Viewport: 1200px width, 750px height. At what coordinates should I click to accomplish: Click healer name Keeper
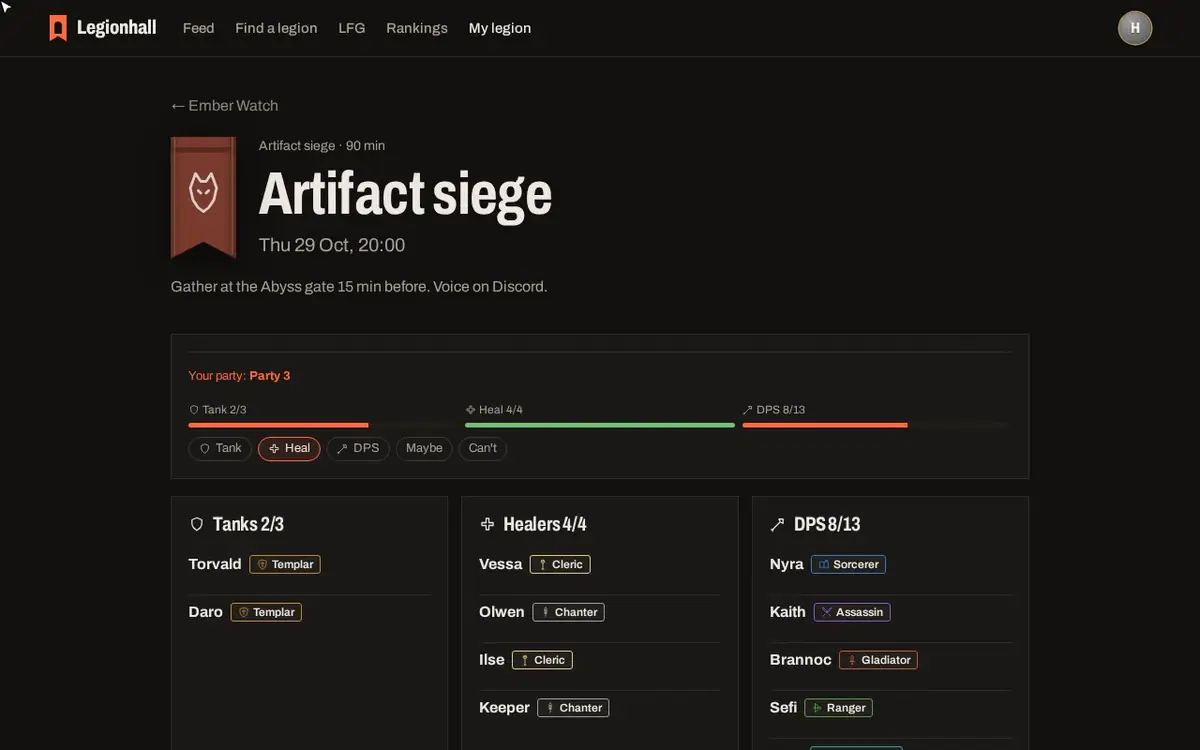pyautogui.click(x=505, y=708)
